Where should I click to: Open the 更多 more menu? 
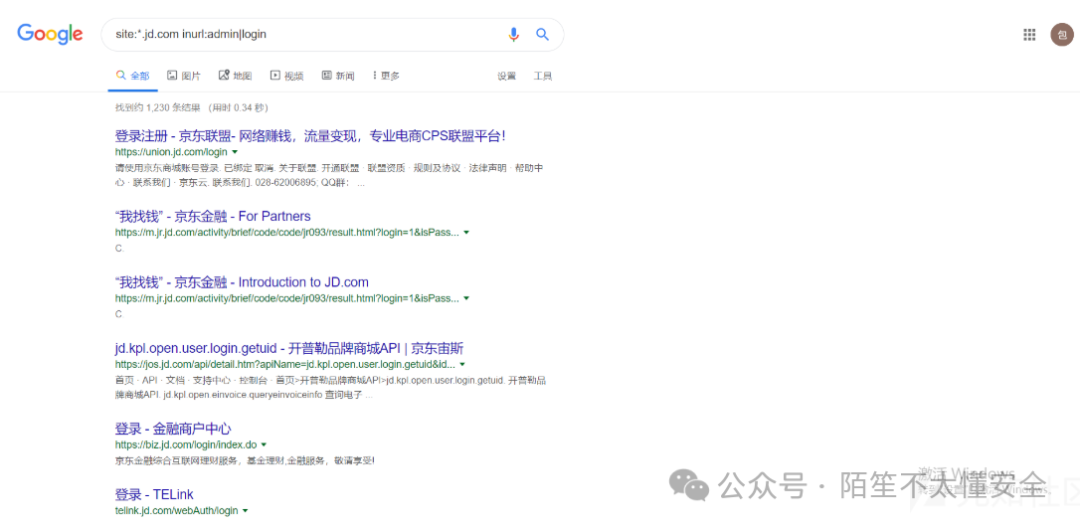[x=386, y=76]
